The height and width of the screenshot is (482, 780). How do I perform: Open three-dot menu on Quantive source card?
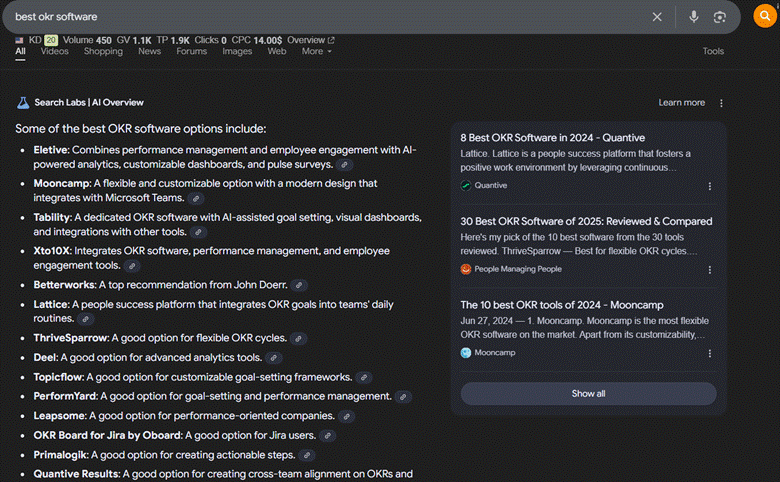709,186
